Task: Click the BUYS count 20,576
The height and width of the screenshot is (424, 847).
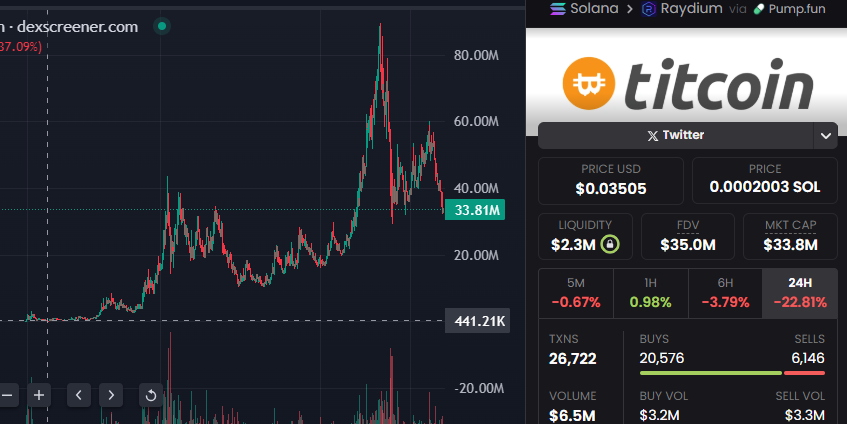Action: pos(662,358)
